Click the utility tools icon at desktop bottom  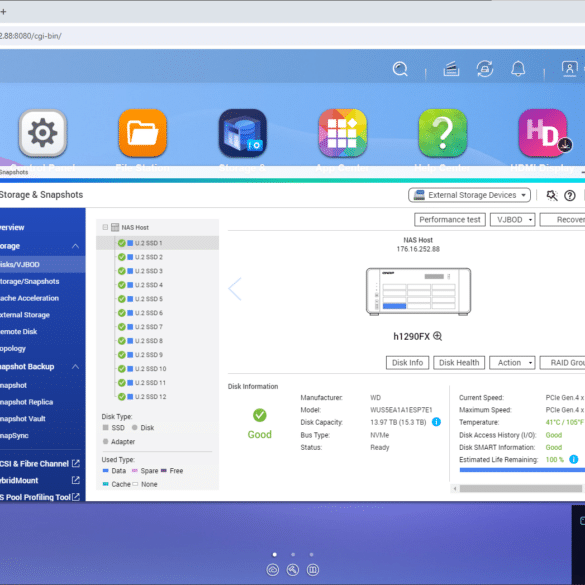pyautogui.click(x=292, y=570)
